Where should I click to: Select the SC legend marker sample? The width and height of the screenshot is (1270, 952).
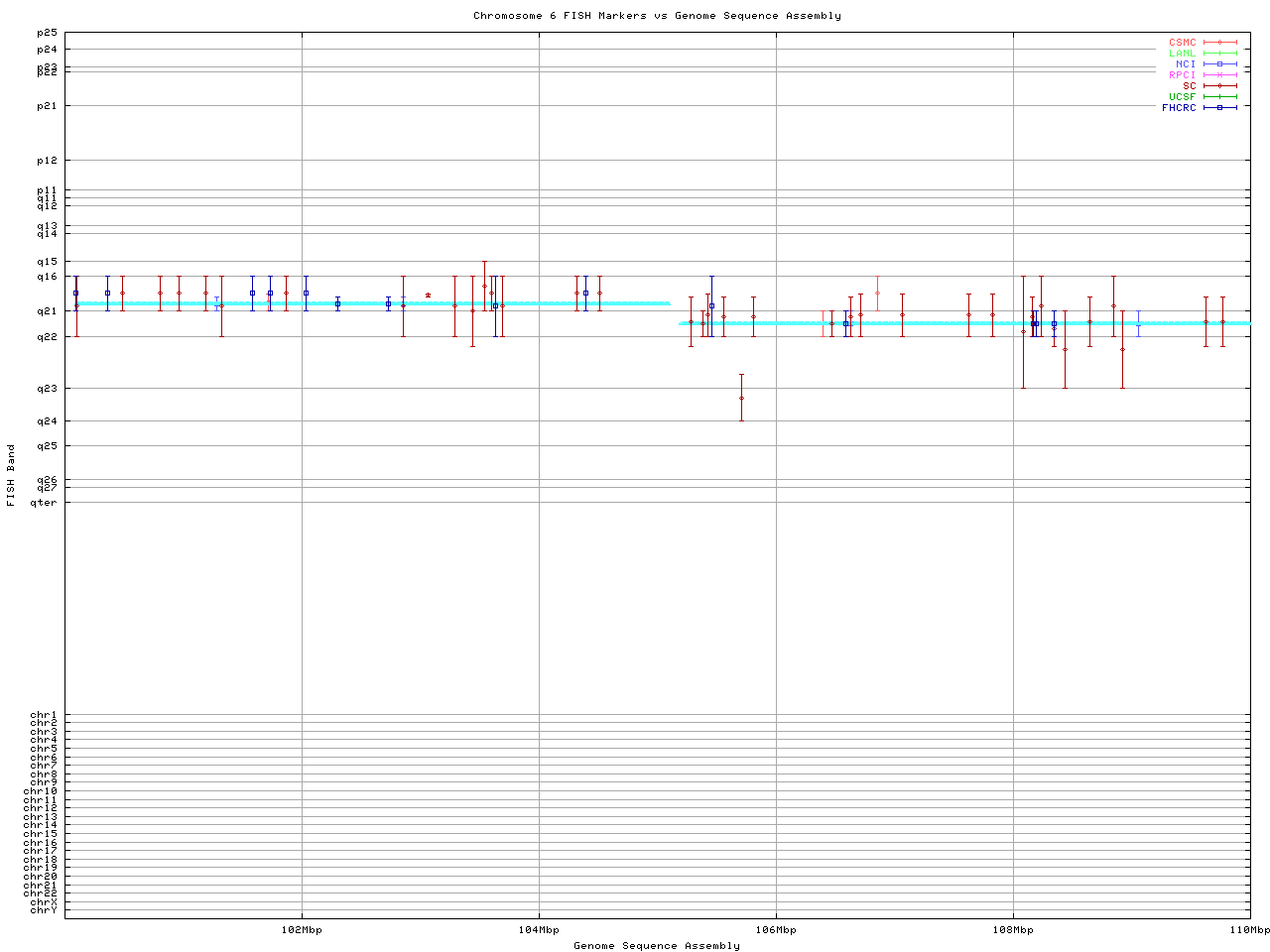(x=1219, y=86)
